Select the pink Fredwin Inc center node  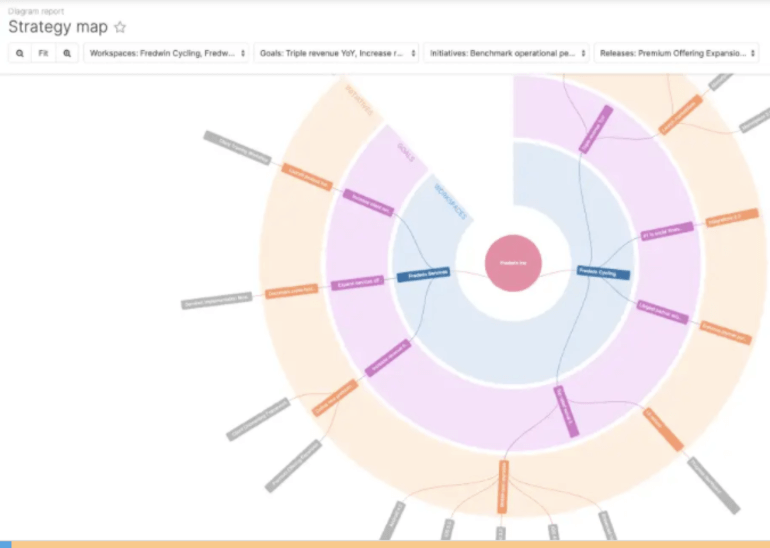[x=513, y=263]
